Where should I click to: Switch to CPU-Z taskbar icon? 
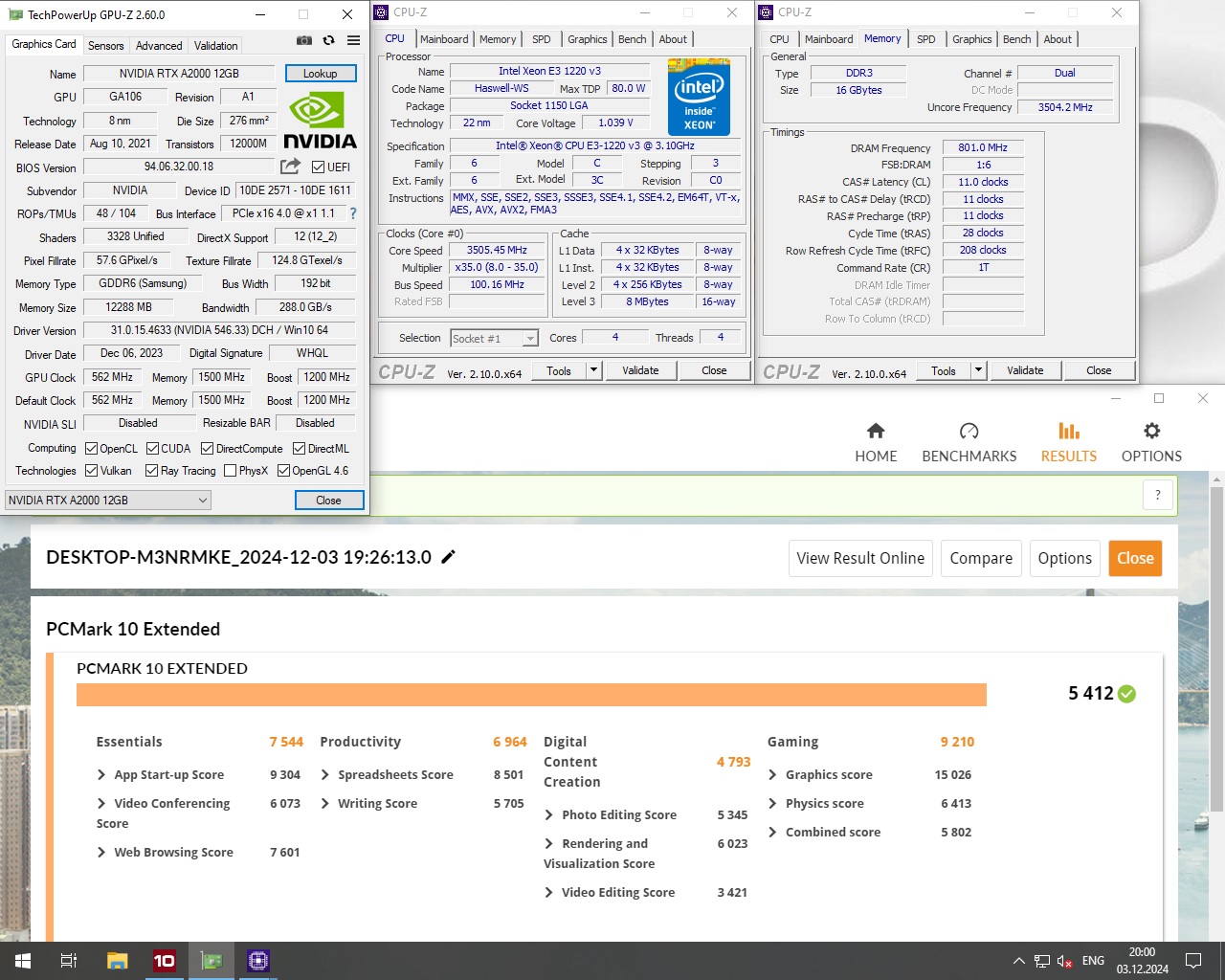tap(258, 961)
